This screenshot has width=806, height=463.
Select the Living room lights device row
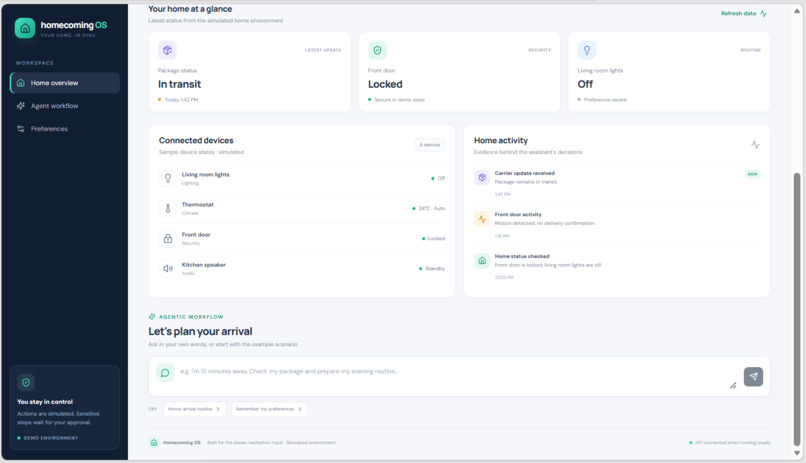pos(302,178)
